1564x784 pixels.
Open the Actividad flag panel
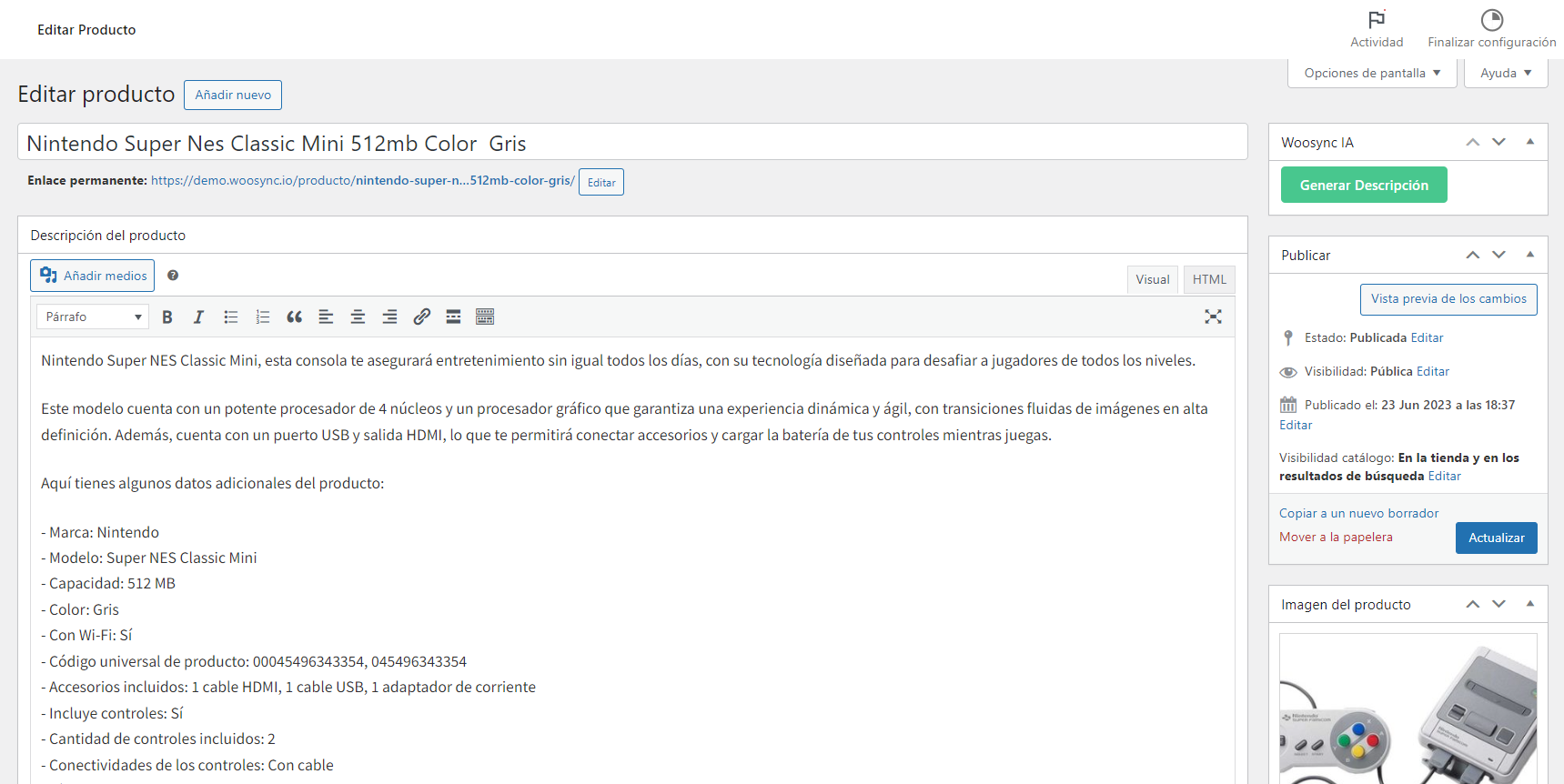1377,29
